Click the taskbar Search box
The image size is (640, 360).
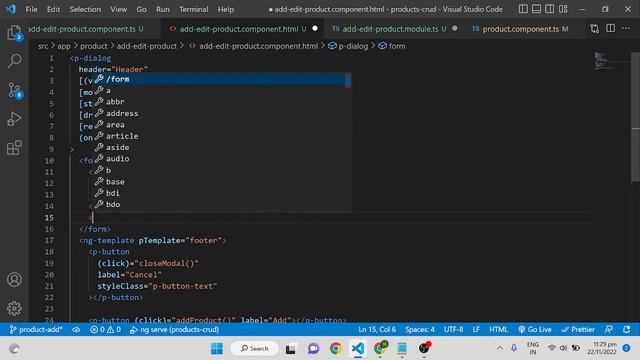pos(255,349)
